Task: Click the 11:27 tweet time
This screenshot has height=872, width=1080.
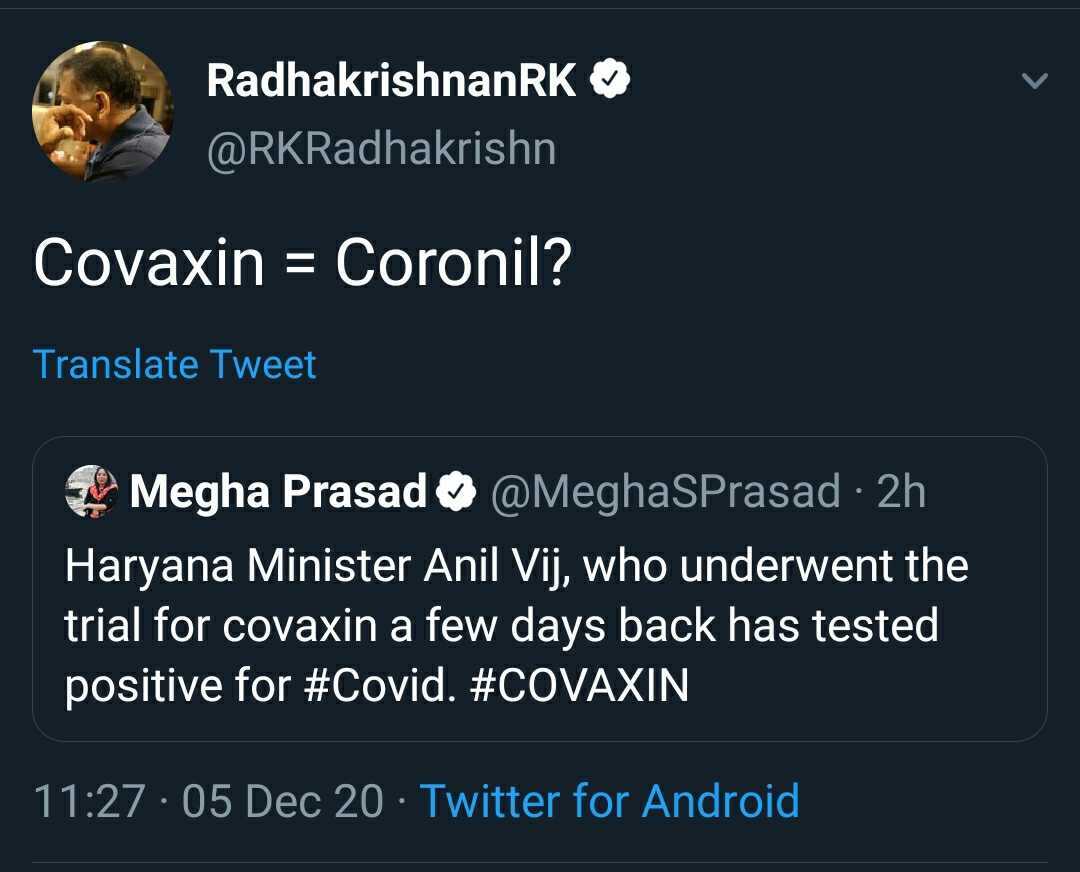Action: (x=89, y=801)
